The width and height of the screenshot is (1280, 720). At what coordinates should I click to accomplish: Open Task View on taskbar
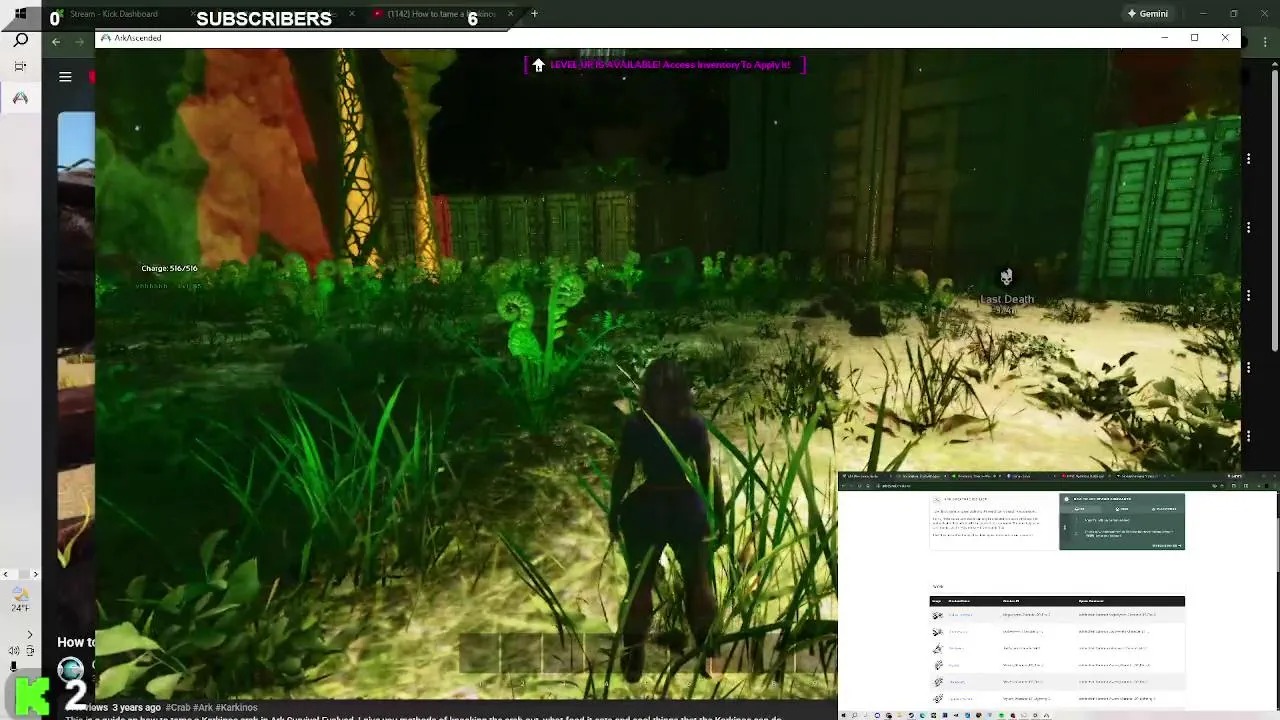(20, 67)
